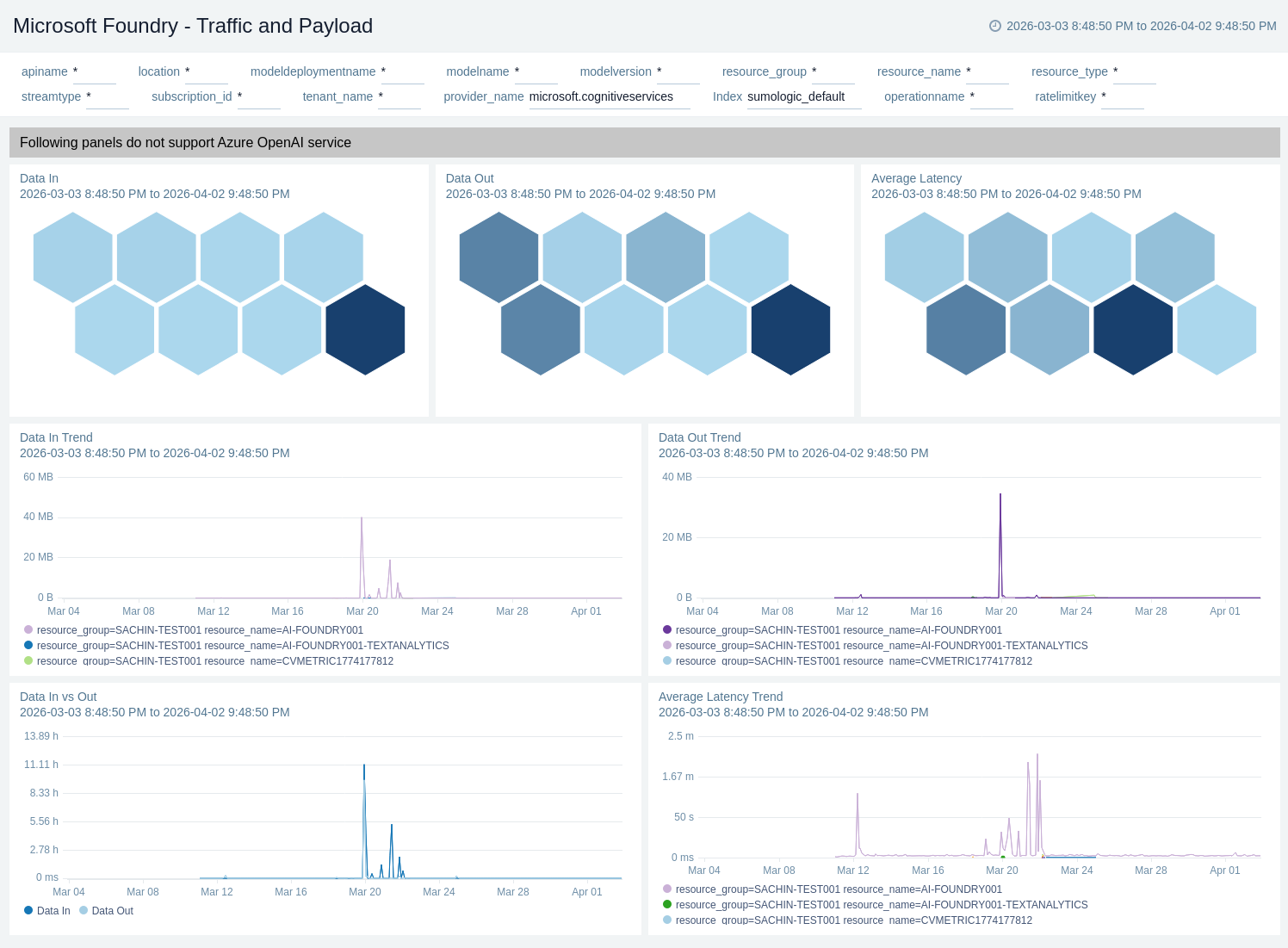Click the Data In legend dot icon
Viewport: 1288px width, 948px height.
pyautogui.click(x=28, y=910)
